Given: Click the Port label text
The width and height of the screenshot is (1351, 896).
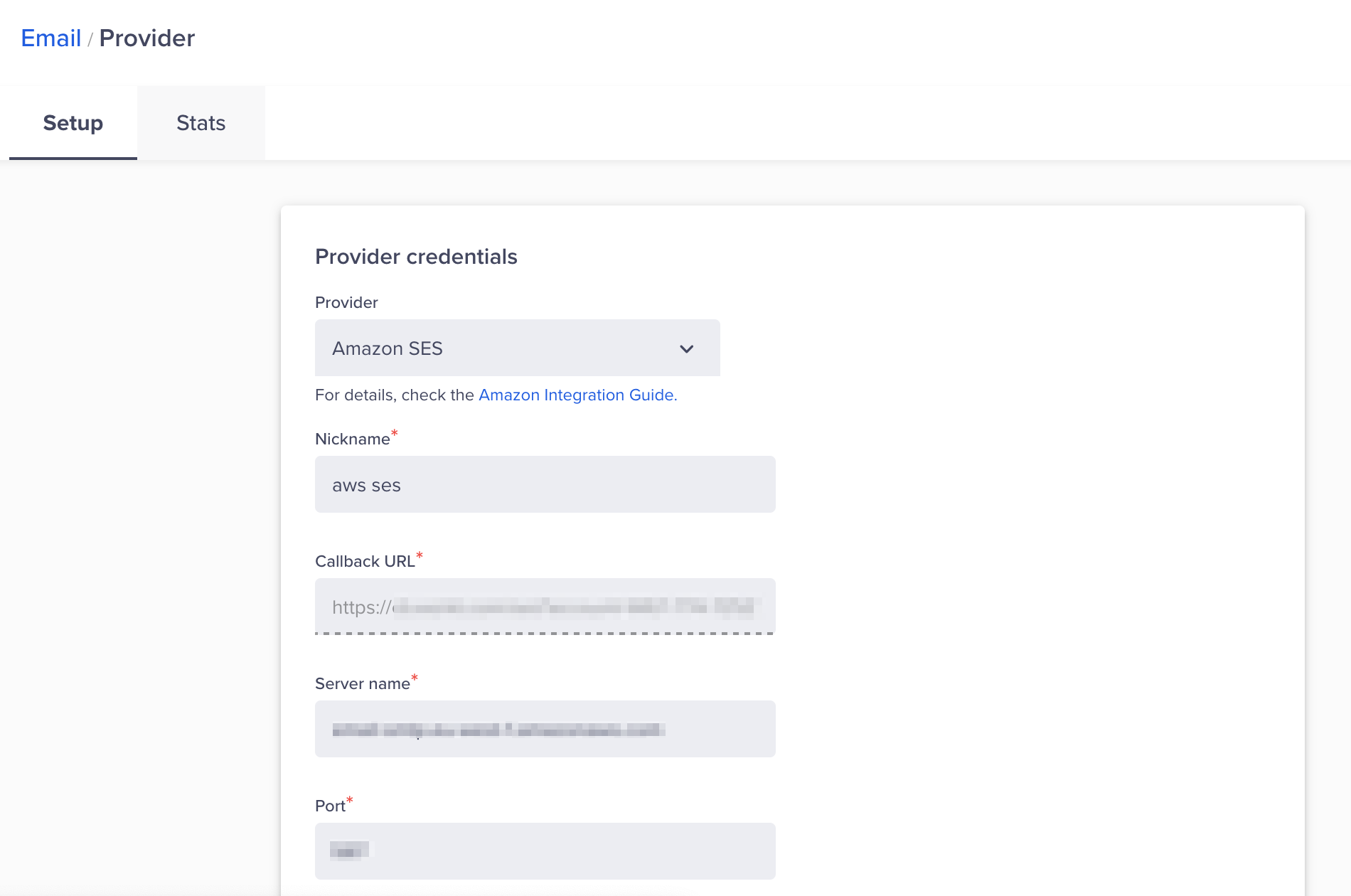Looking at the screenshot, I should click(330, 806).
